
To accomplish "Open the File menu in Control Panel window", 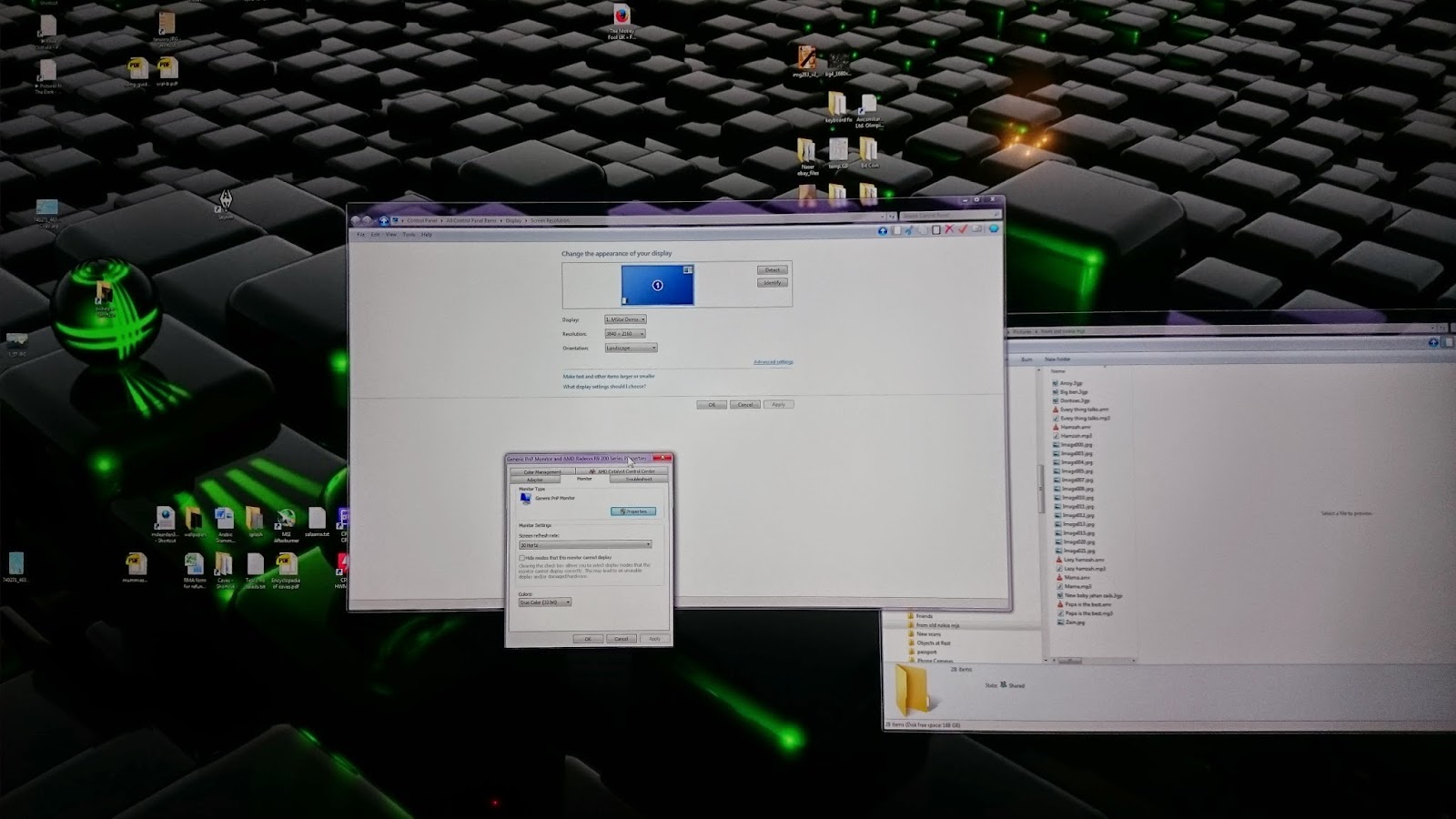I will [x=360, y=235].
